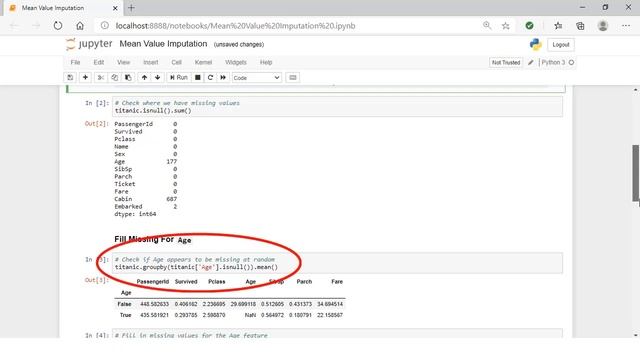Screen dimensions: 640x360
Task: Click the notebook vertical scrollbar thumb
Action: (x=636, y=173)
